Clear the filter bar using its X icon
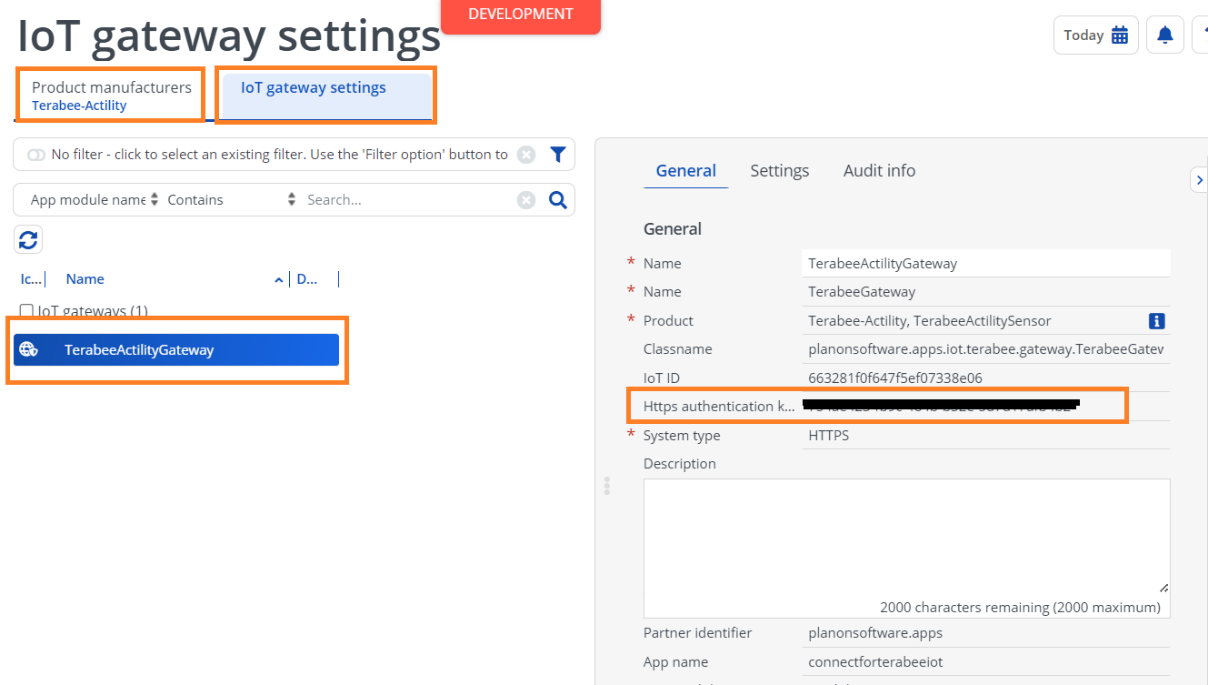1208x685 pixels. 526,154
